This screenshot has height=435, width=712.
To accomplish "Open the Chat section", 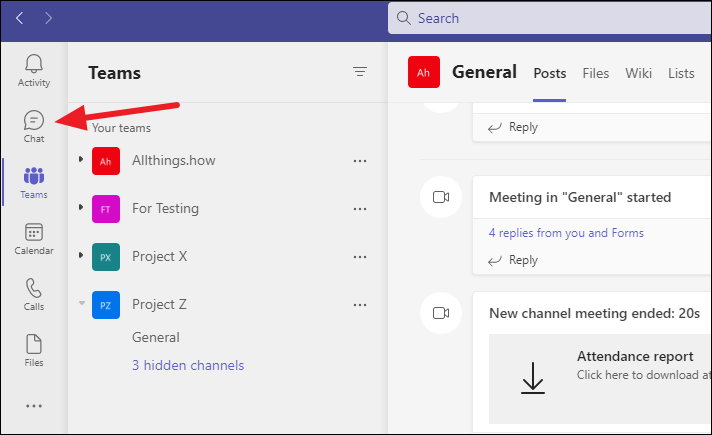I will click(x=34, y=126).
